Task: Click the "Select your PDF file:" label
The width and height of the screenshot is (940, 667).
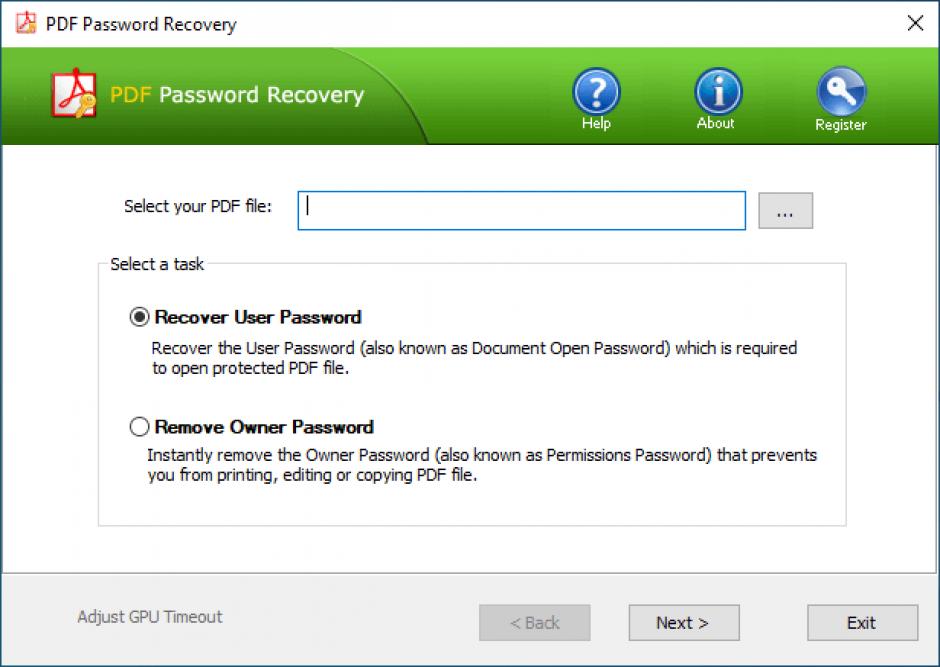Action: [198, 207]
